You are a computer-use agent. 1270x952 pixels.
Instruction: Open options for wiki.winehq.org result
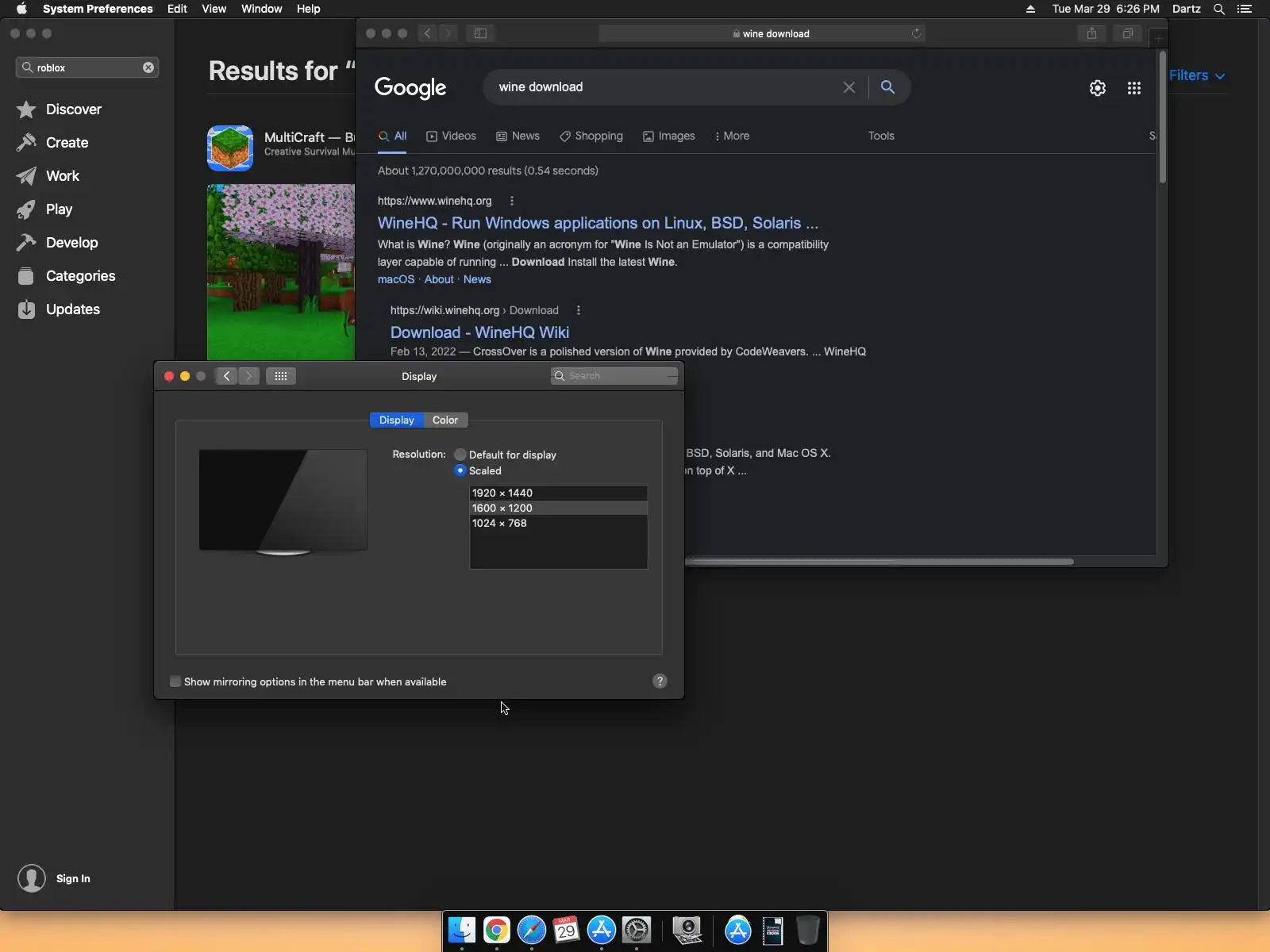click(579, 310)
